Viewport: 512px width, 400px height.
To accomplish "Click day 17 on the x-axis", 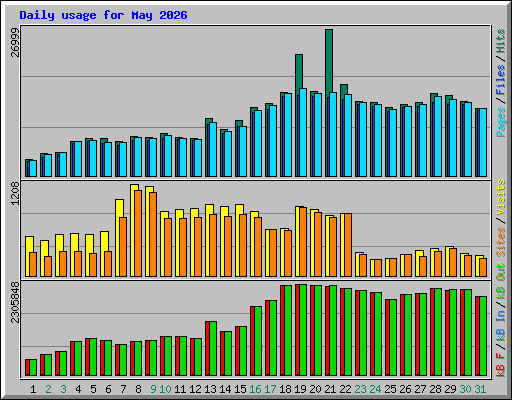I will [270, 389].
